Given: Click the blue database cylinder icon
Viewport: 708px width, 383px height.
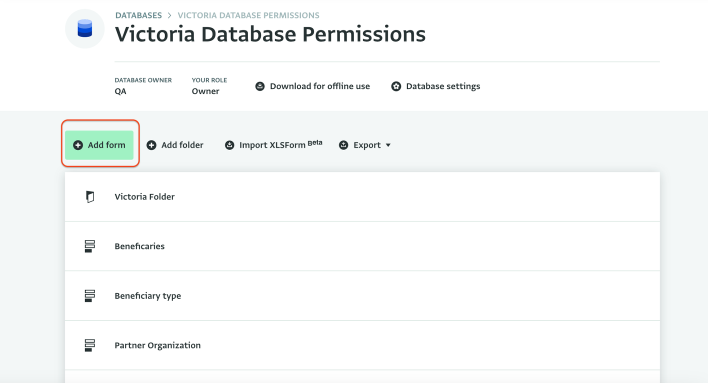Looking at the screenshot, I should point(85,28).
